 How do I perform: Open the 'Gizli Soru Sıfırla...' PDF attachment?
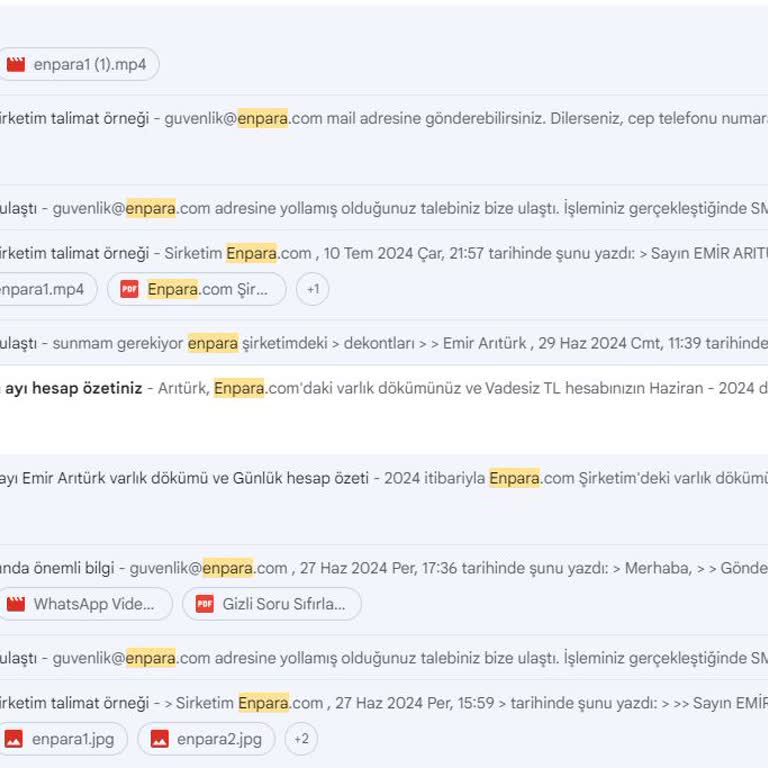click(x=272, y=604)
